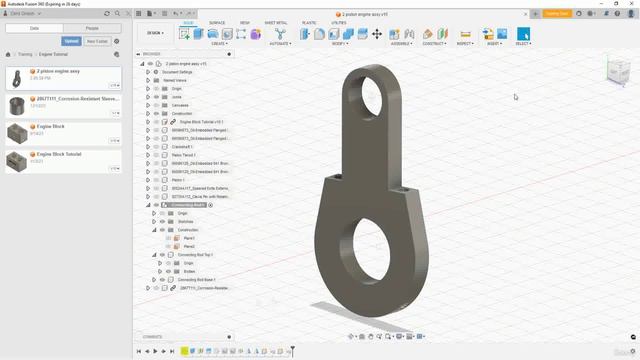Viewport: 640px width, 360px height.
Task: Hide the Connecting Rod Base component
Action: click(x=162, y=280)
